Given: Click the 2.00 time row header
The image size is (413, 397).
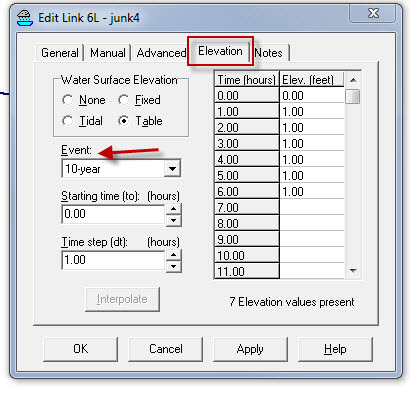Looking at the screenshot, I should 247,127.
